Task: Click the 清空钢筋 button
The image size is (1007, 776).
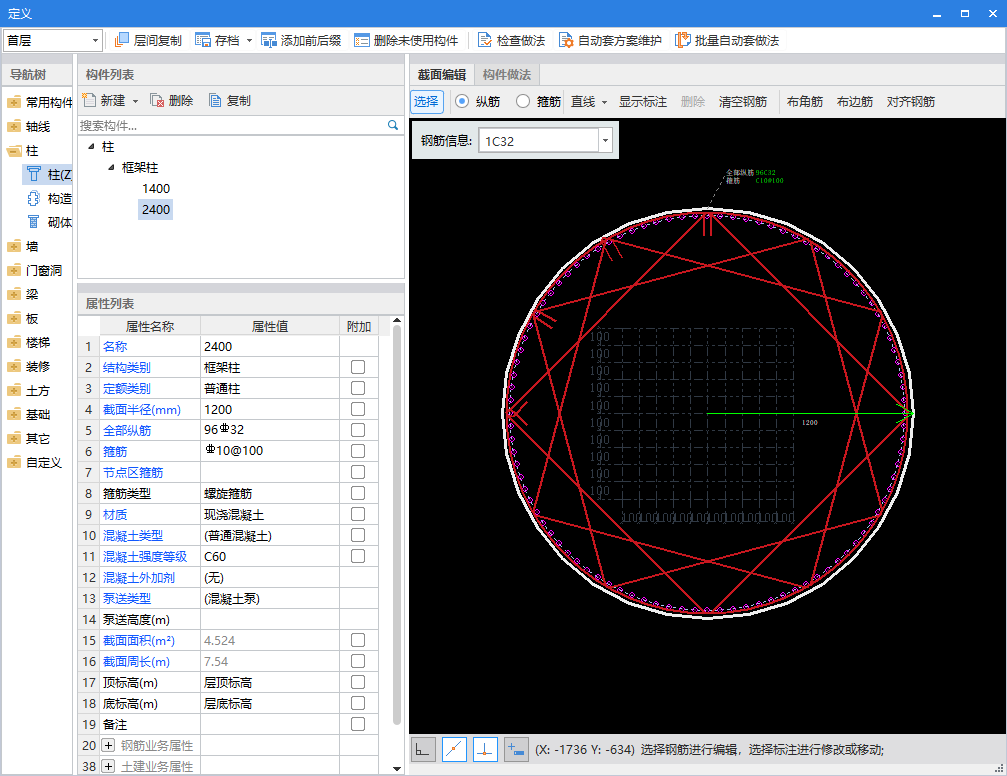Action: point(742,101)
